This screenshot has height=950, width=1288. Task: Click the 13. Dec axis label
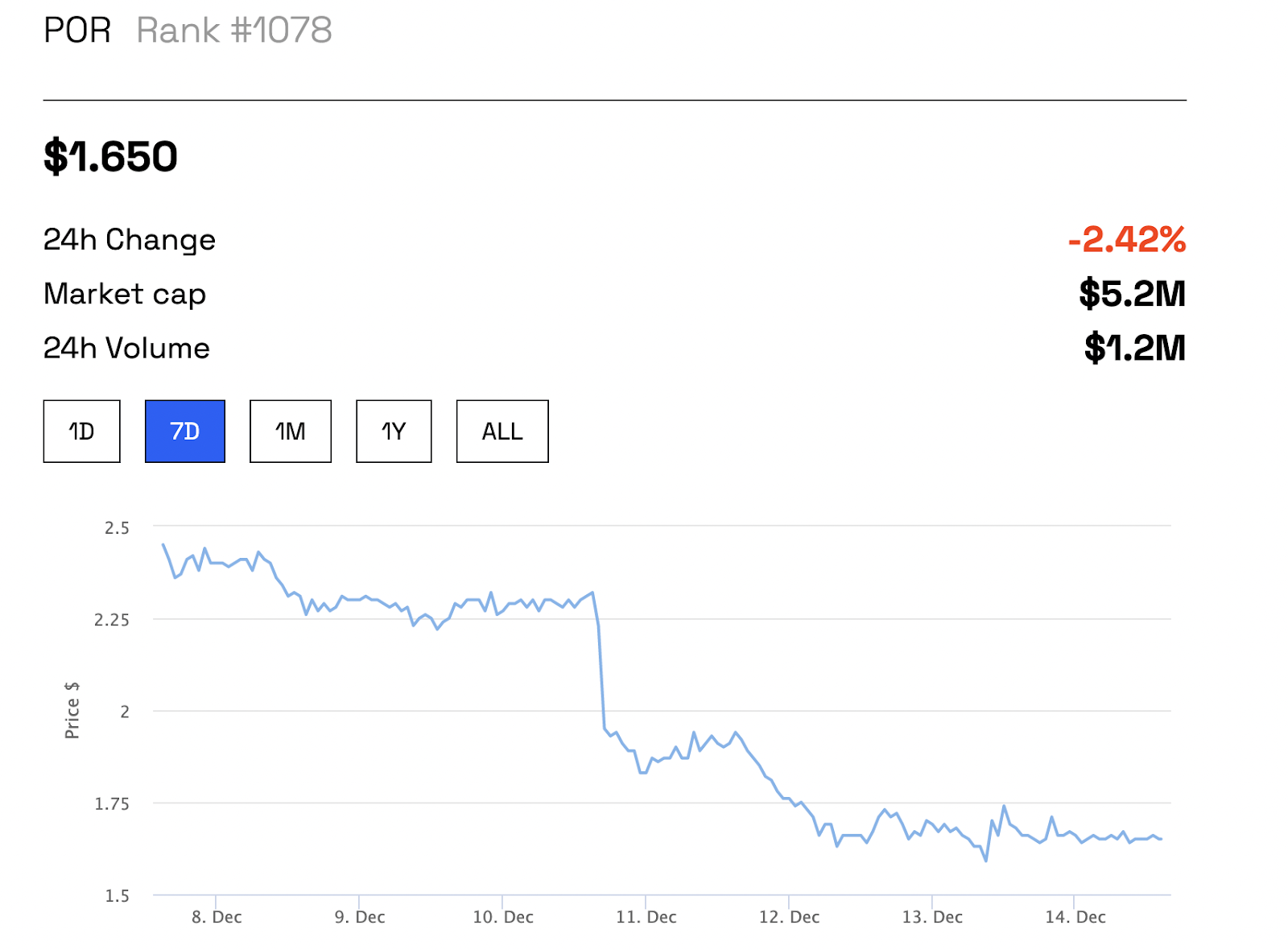pos(932,917)
